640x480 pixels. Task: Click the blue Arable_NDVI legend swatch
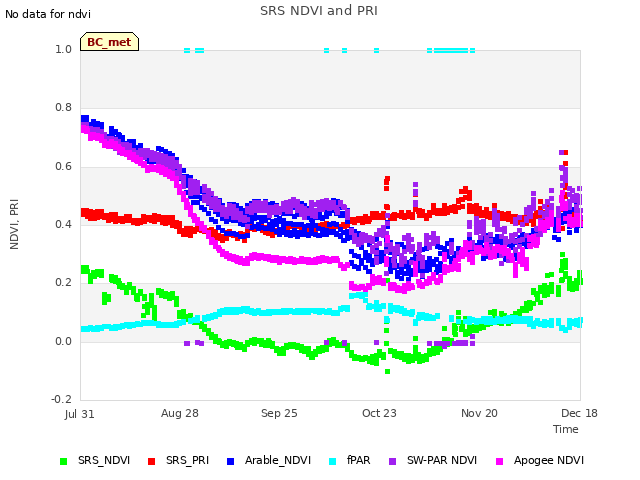tap(231, 461)
